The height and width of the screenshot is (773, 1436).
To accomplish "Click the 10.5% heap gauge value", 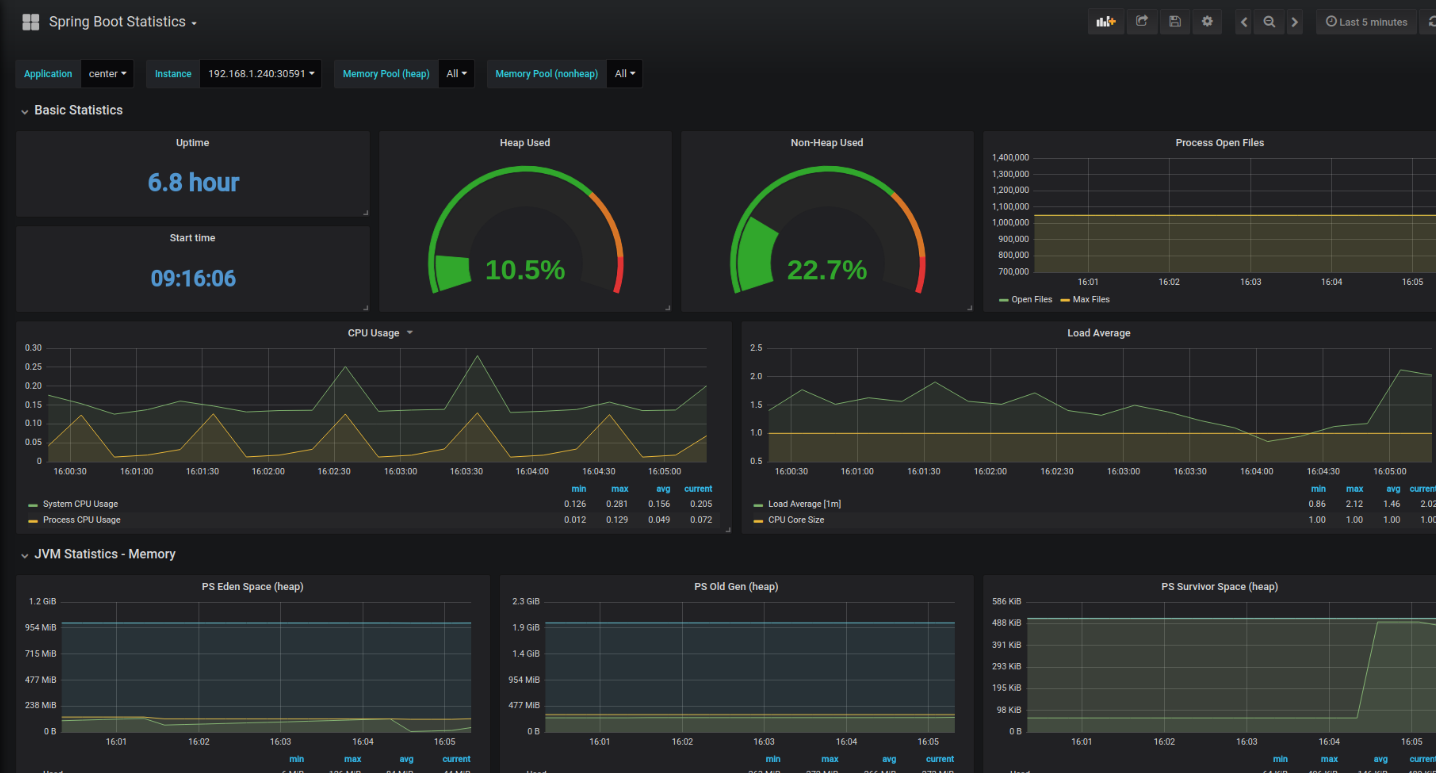I will (525, 270).
